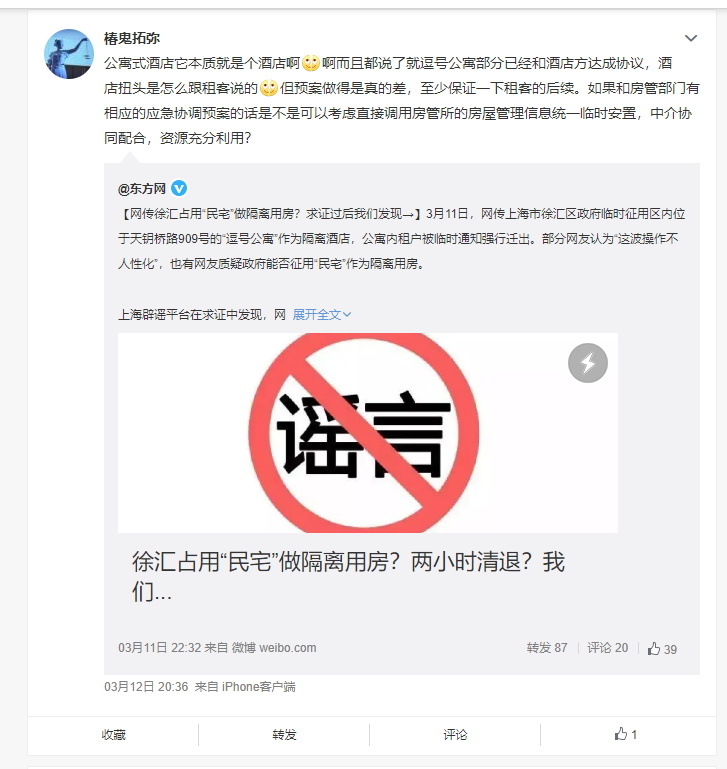
Task: Repost using the bottom 转发 button
Action: [x=284, y=735]
